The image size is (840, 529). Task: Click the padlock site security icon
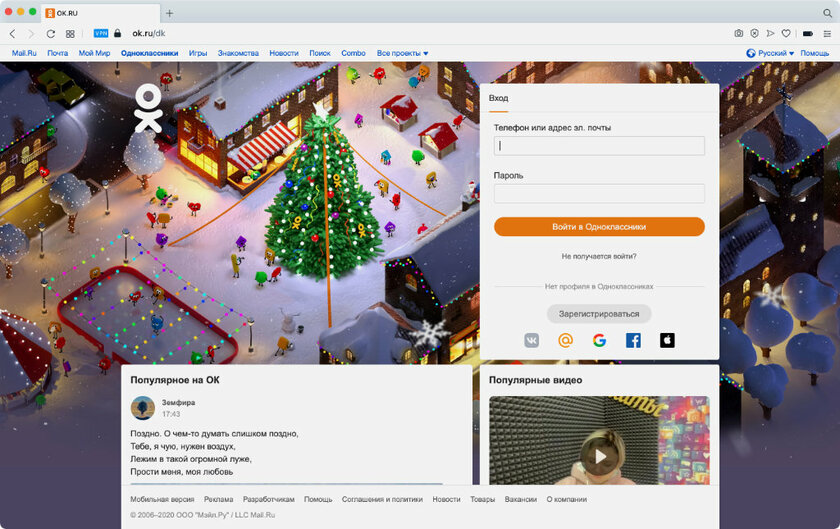pos(117,33)
